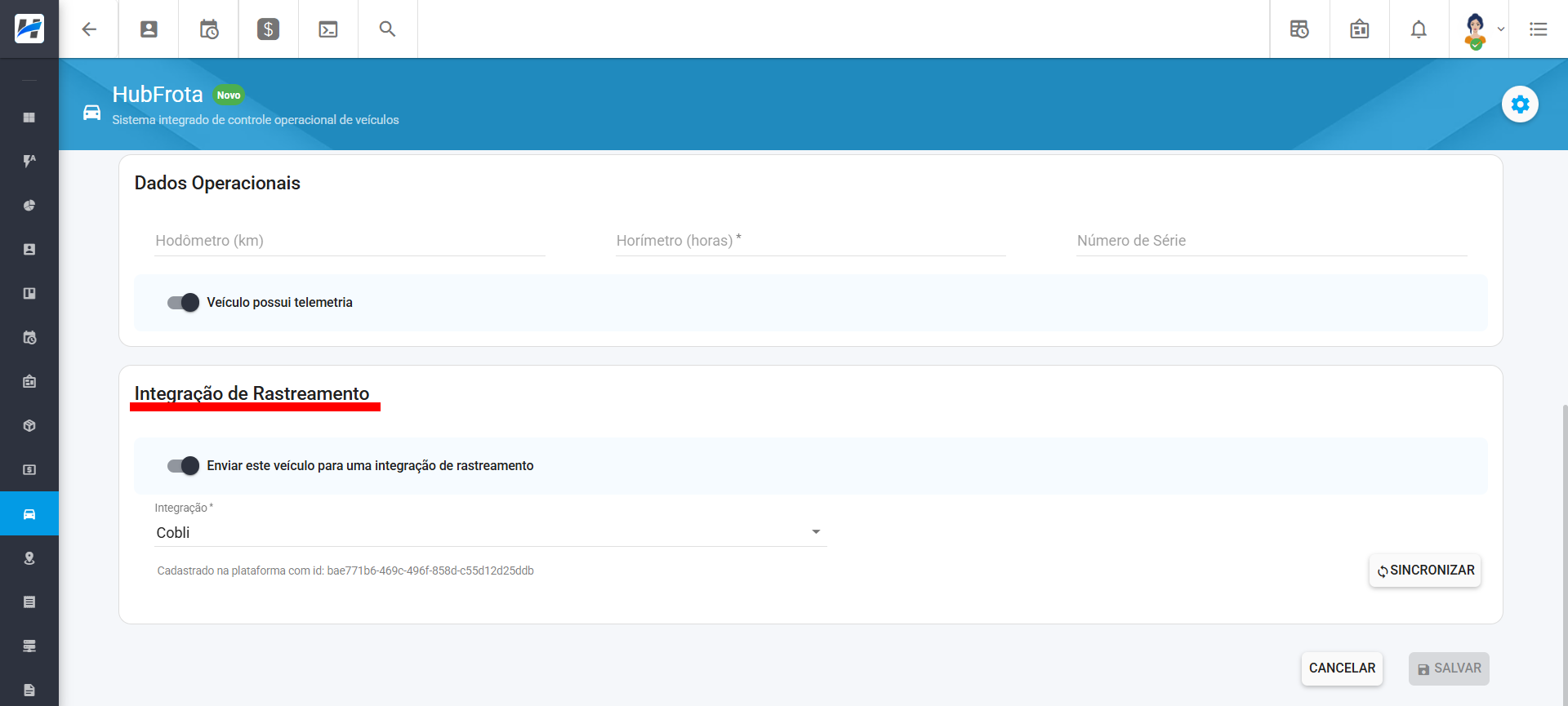Open the list menu icon at top right
The image size is (1568, 706).
click(x=1539, y=29)
